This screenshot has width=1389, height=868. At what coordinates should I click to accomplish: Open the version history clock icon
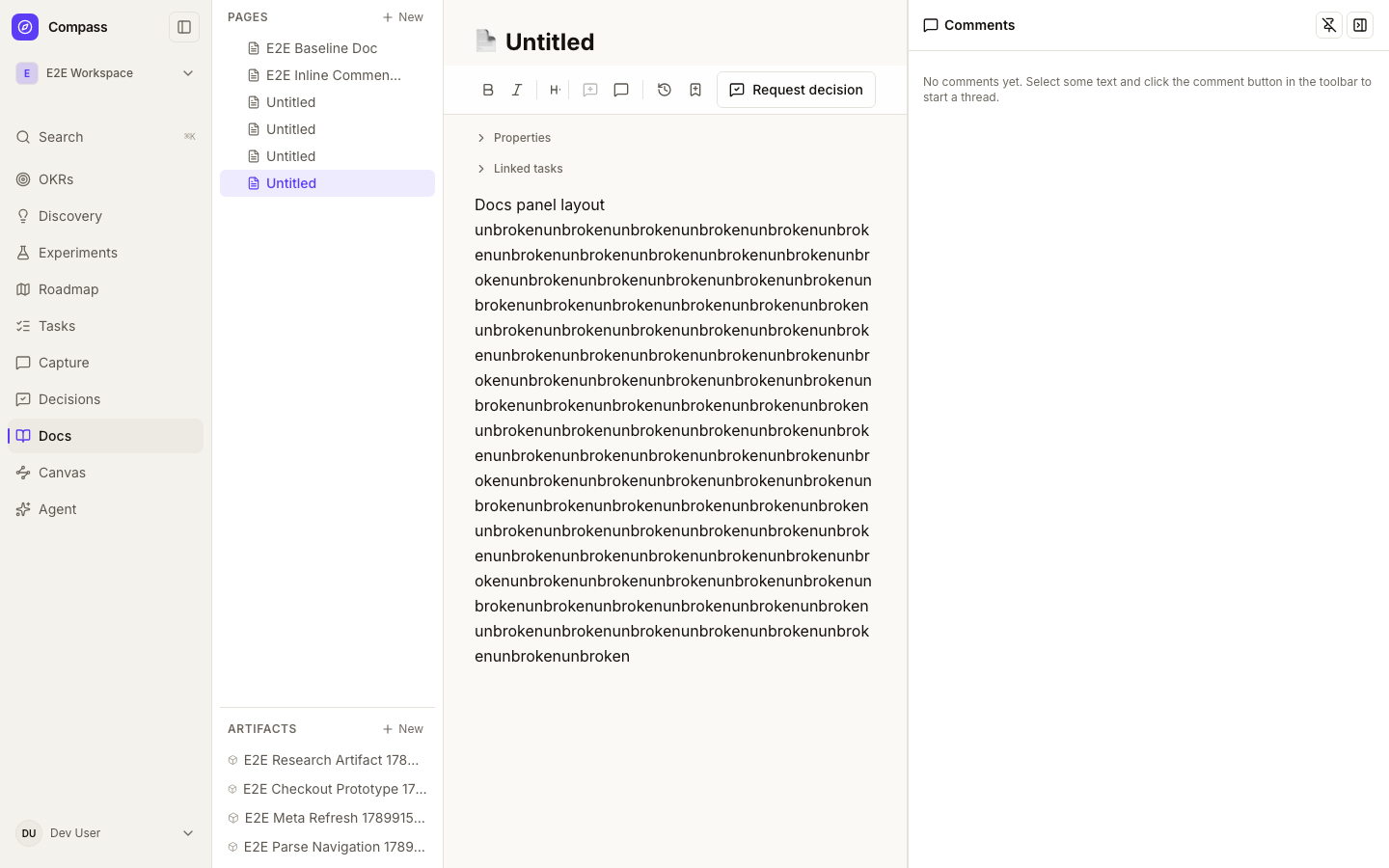(665, 90)
